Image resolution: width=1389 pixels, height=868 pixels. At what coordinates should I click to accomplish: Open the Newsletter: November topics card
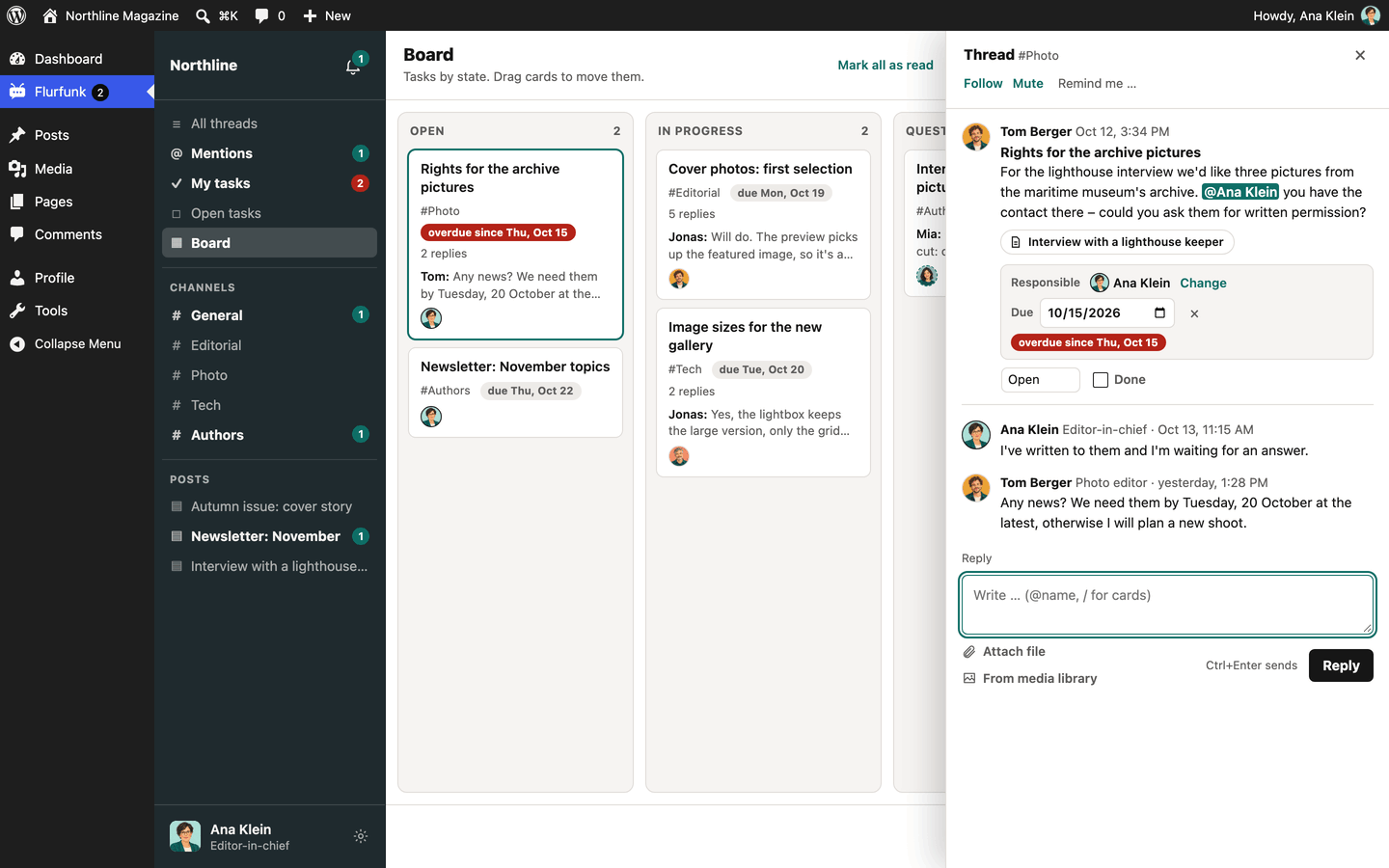(x=515, y=393)
